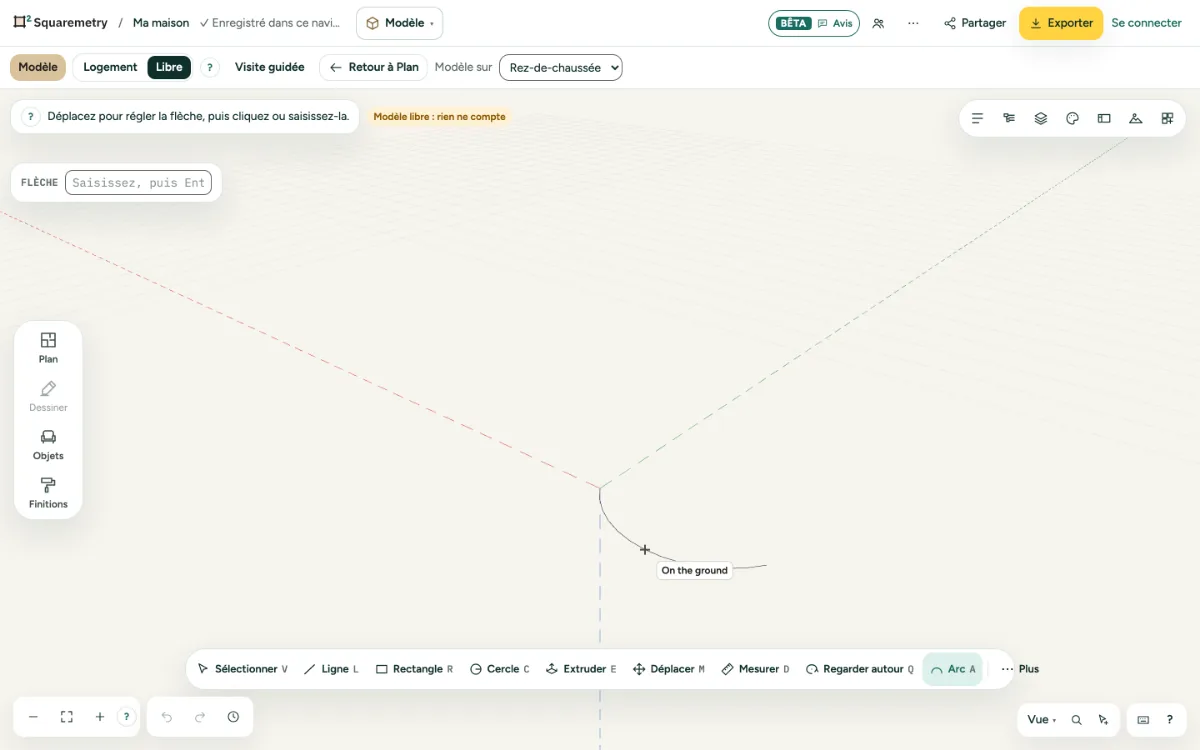Click the Exporter button
The height and width of the screenshot is (750, 1200).
1061,23
